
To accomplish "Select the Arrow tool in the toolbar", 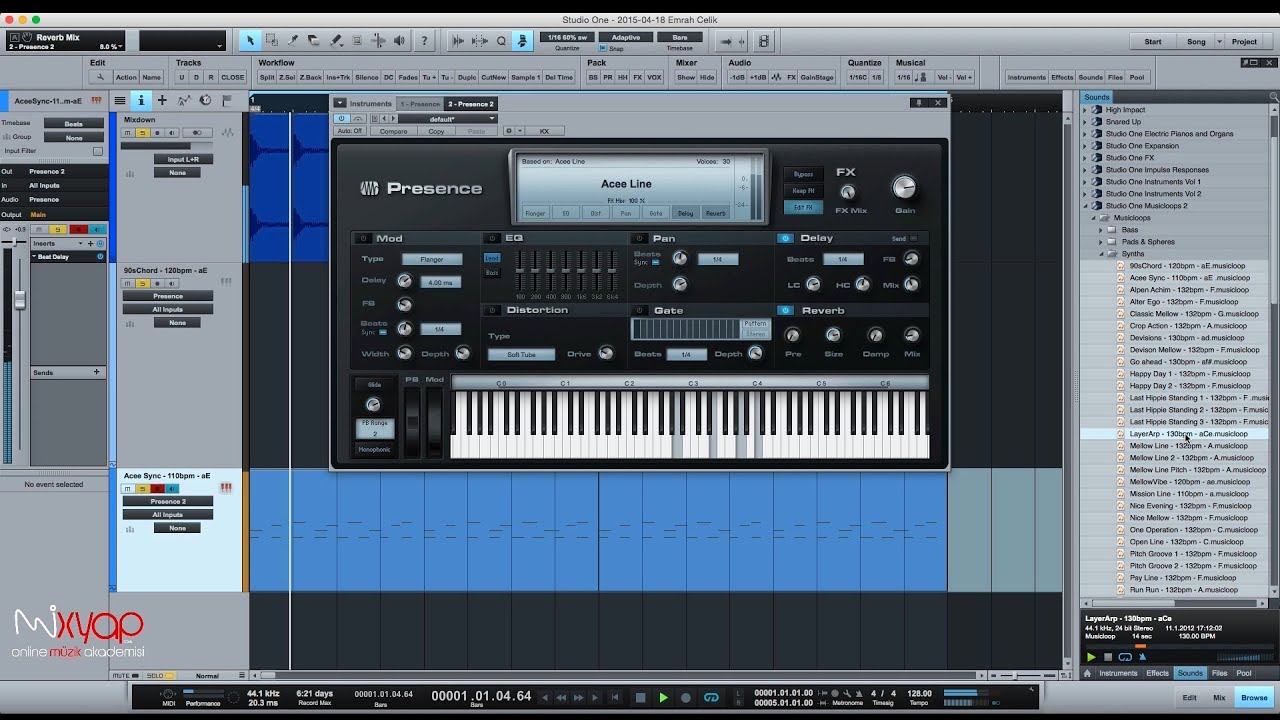I will (250, 41).
